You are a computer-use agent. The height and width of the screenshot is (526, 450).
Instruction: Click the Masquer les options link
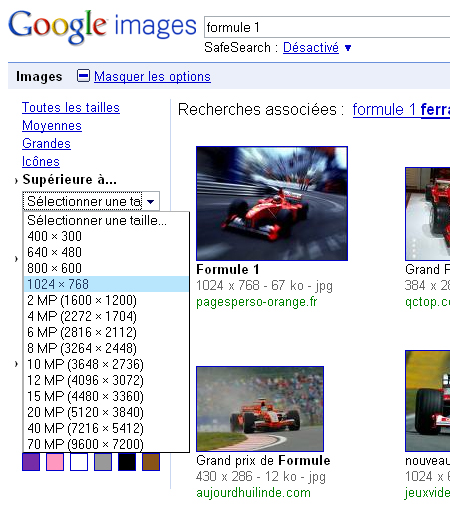(152, 77)
